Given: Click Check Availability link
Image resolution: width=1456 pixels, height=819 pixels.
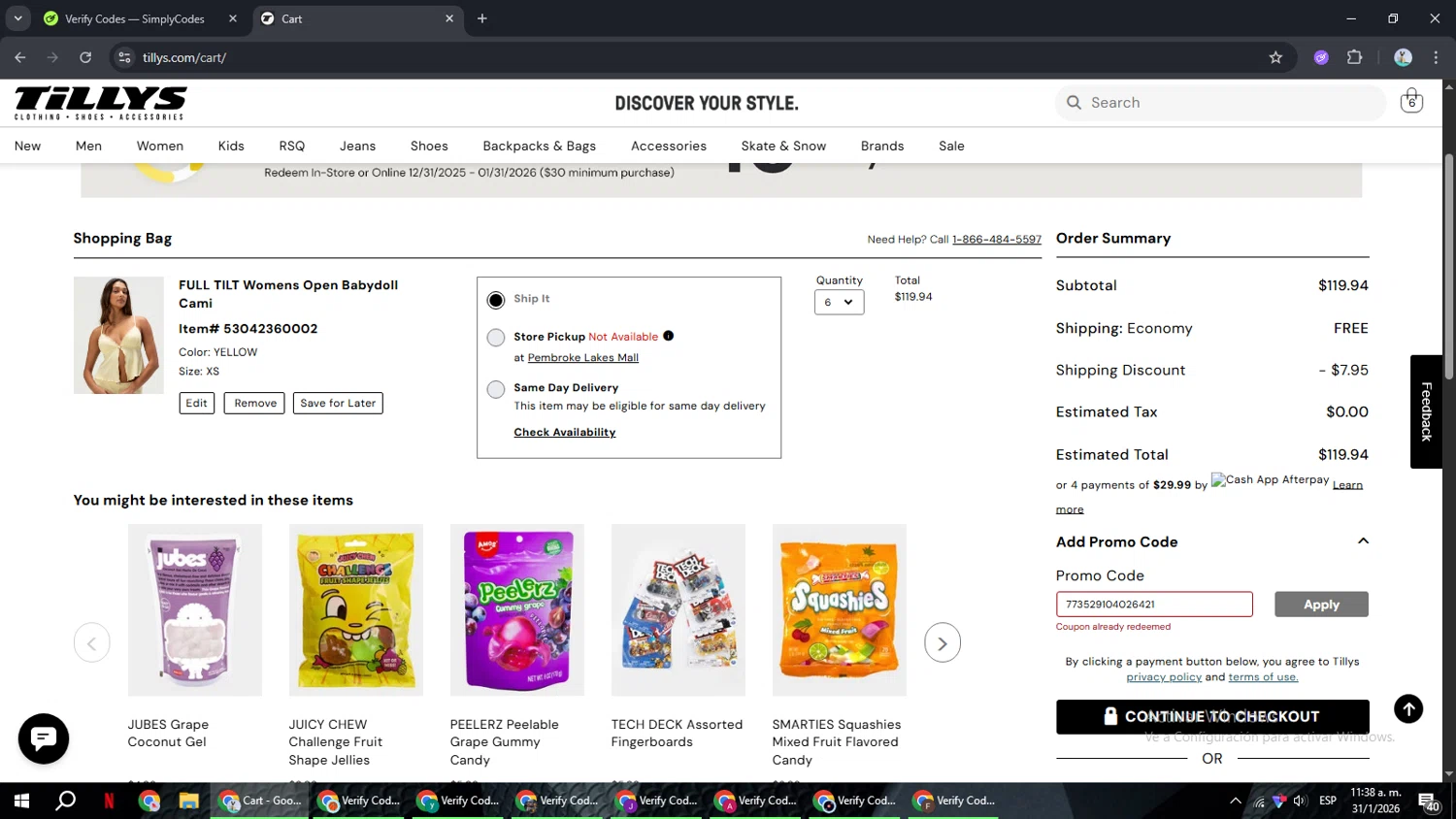Looking at the screenshot, I should pyautogui.click(x=565, y=432).
